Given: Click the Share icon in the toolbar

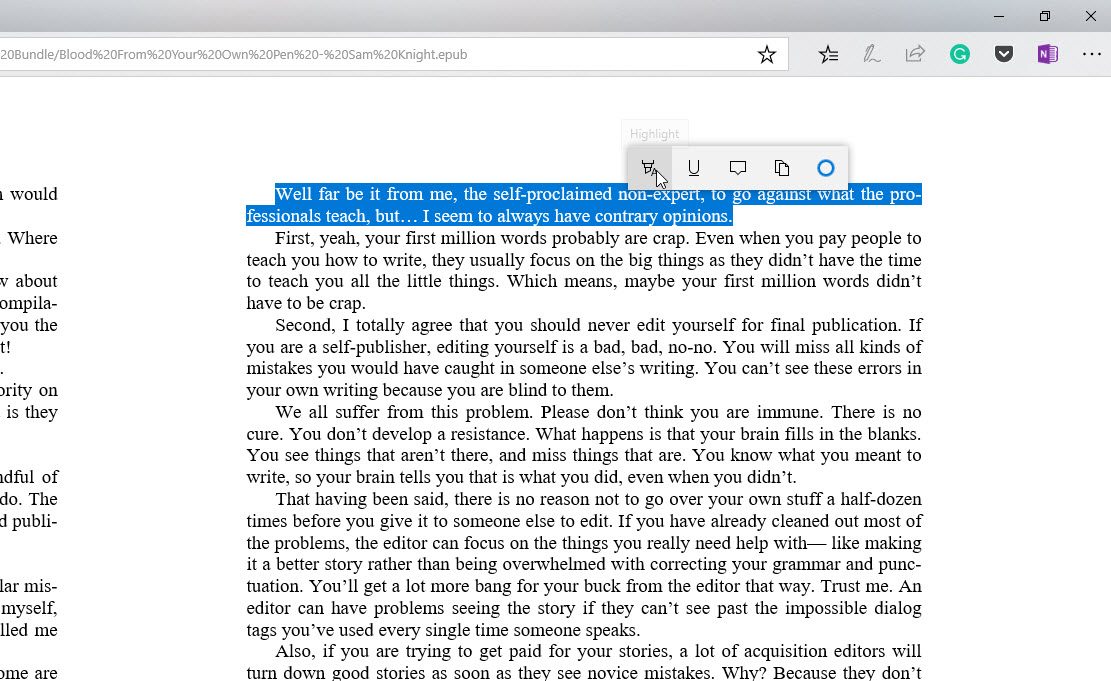Looking at the screenshot, I should point(915,55).
